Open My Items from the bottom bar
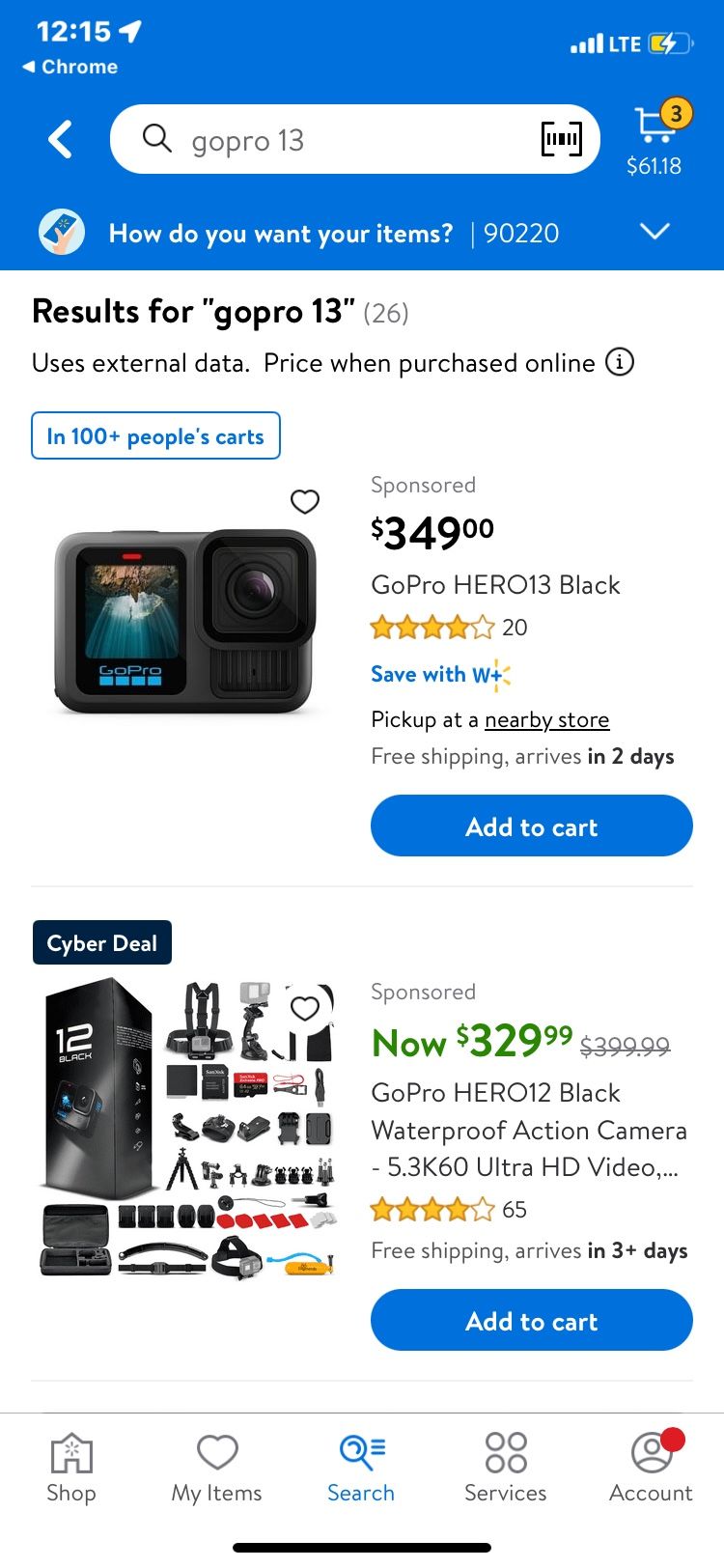Screen dimensions: 724x1568 coord(216,1466)
